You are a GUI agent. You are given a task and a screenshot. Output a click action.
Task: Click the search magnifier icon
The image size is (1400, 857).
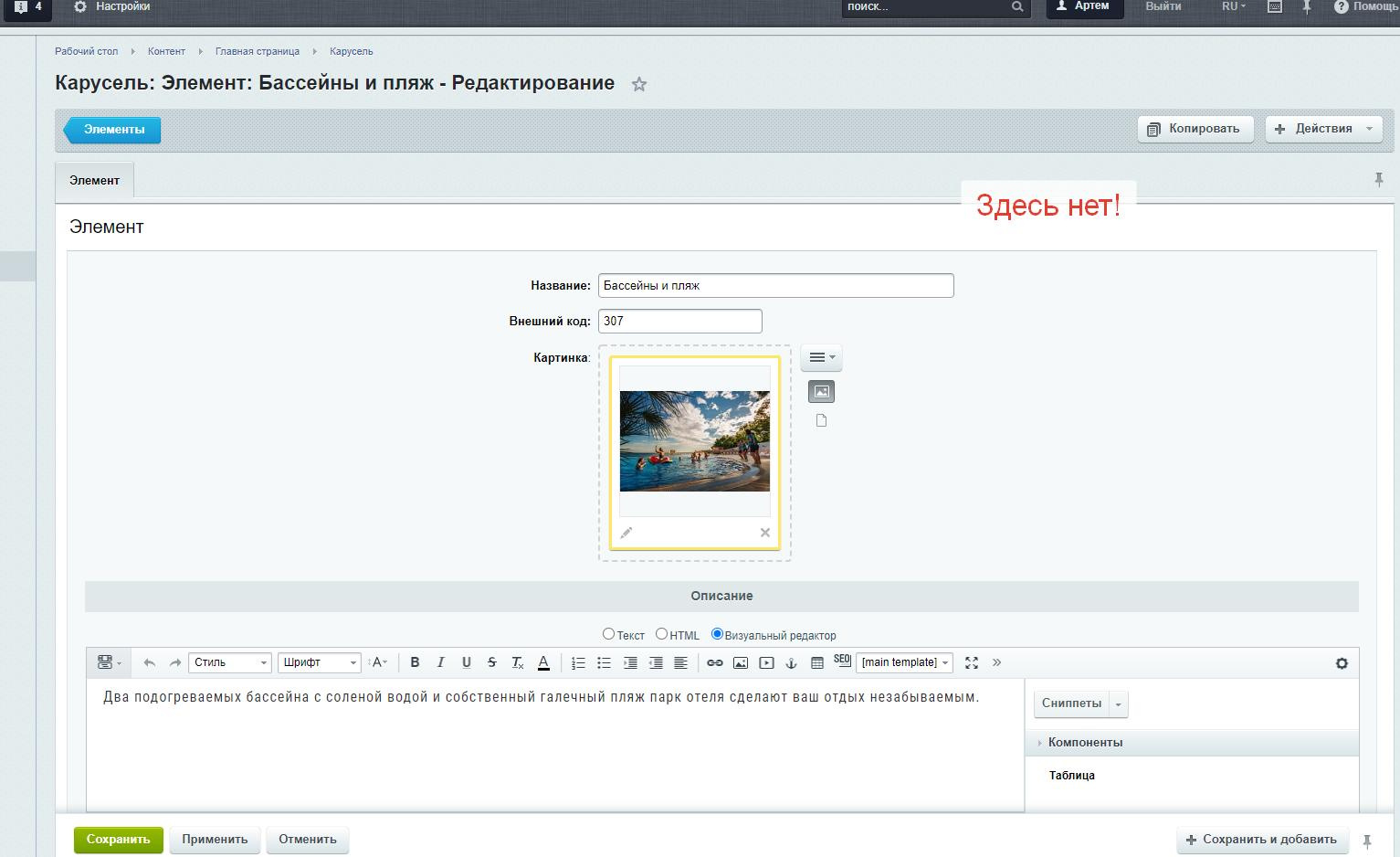1017,6
